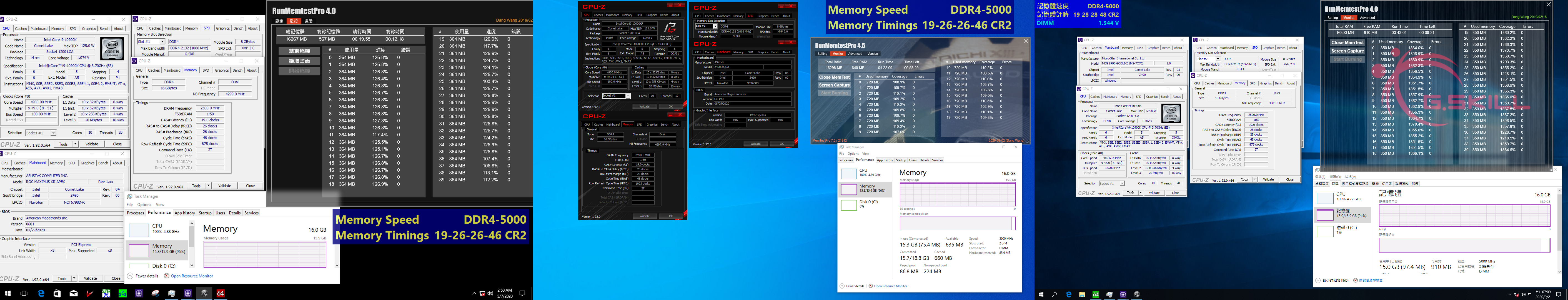
Task: Expand the Slot #1 dropdown in CPU-Z SPD
Action: pyautogui.click(x=163, y=42)
